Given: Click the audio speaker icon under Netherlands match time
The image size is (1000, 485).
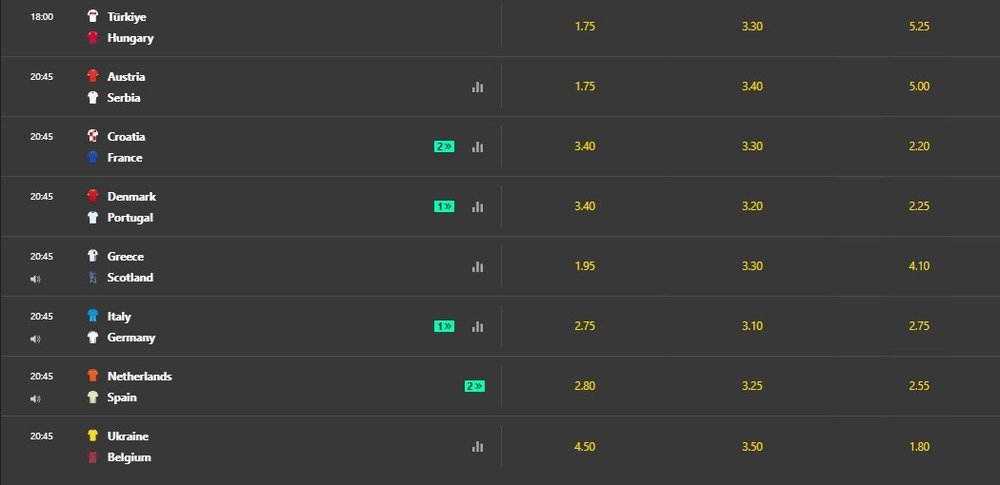Looking at the screenshot, I should coord(35,399).
